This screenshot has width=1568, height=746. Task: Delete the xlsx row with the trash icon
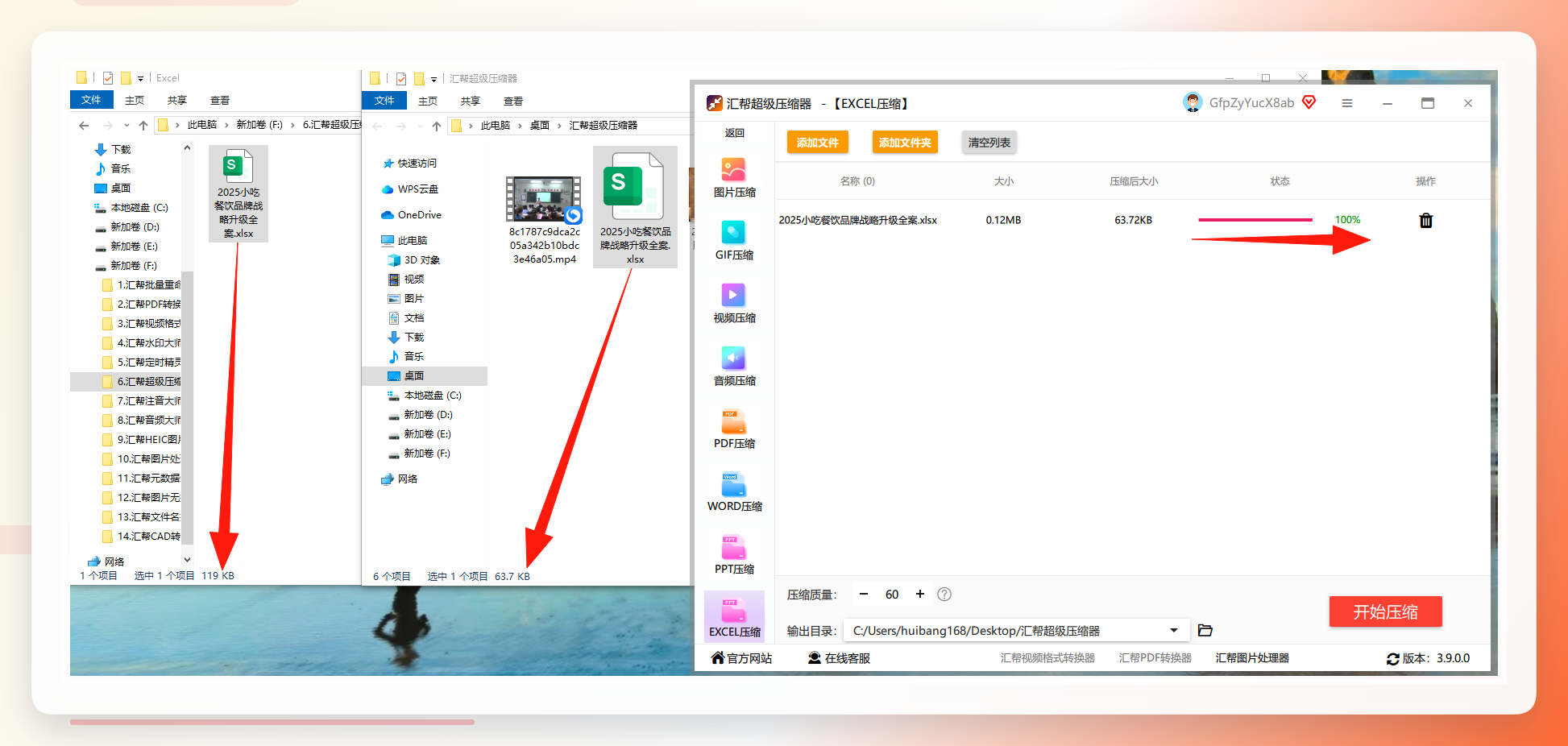click(x=1425, y=220)
